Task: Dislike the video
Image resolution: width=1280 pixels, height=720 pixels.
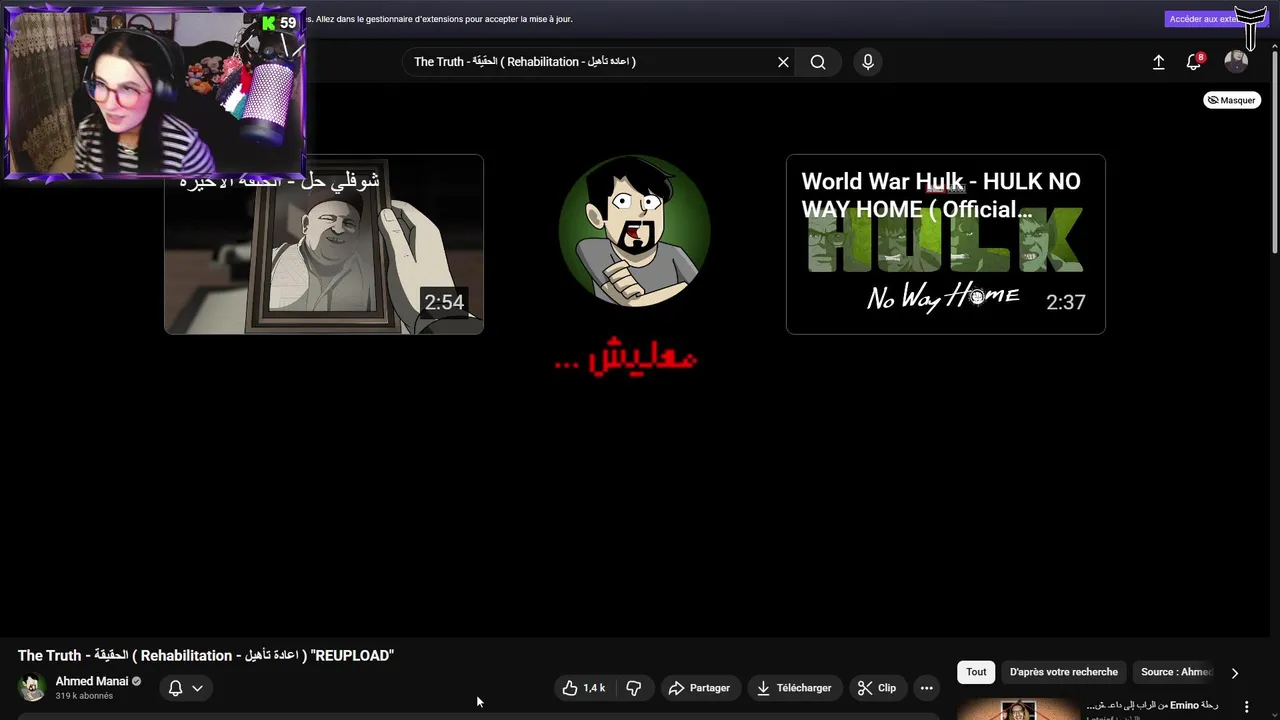Action: pos(633,688)
